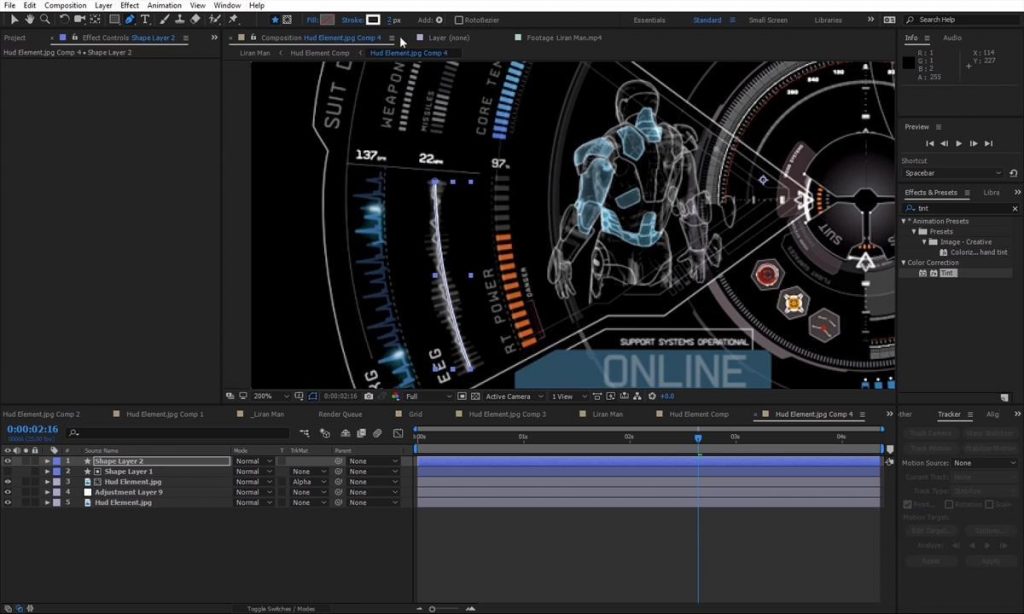Viewport: 1024px width, 614px height.
Task: Switch to the Essentials workspace
Action: [x=649, y=20]
